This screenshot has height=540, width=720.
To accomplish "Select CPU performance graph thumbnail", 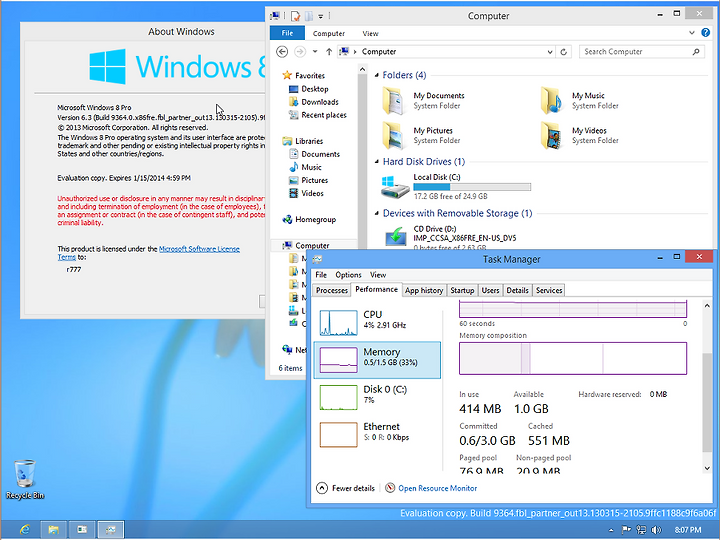I will point(338,323).
